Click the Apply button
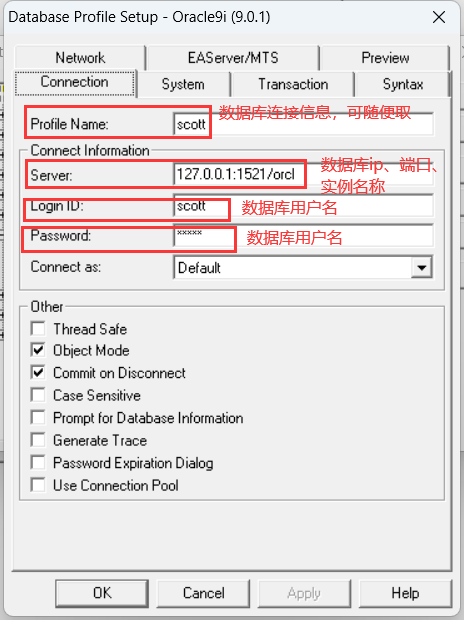The height and width of the screenshot is (620, 464). 304,593
